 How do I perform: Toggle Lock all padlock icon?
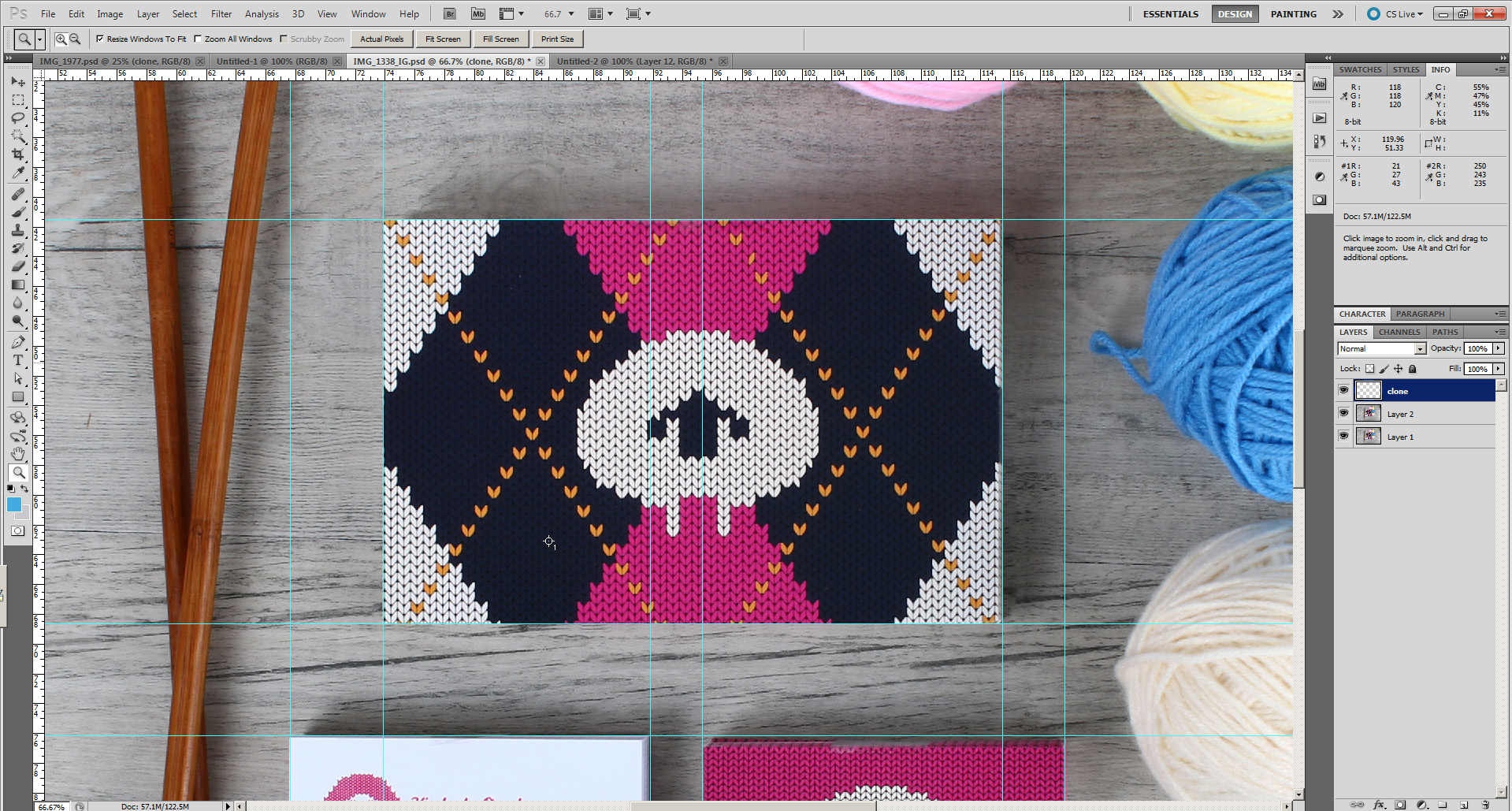click(x=1412, y=369)
